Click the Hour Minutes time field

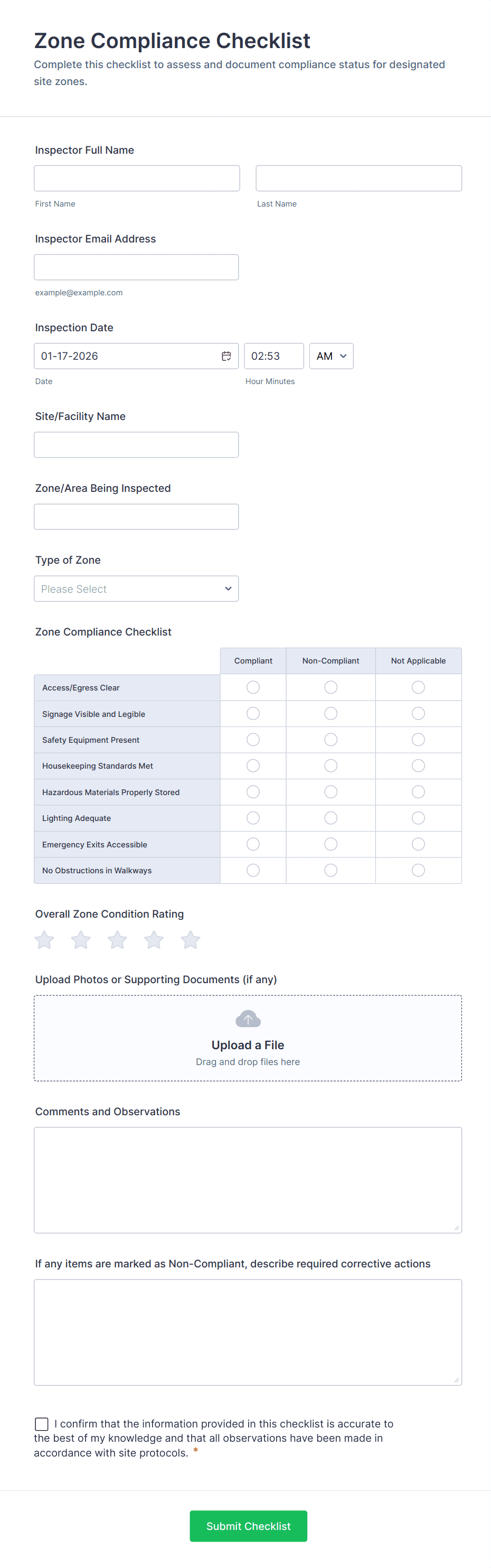273,356
